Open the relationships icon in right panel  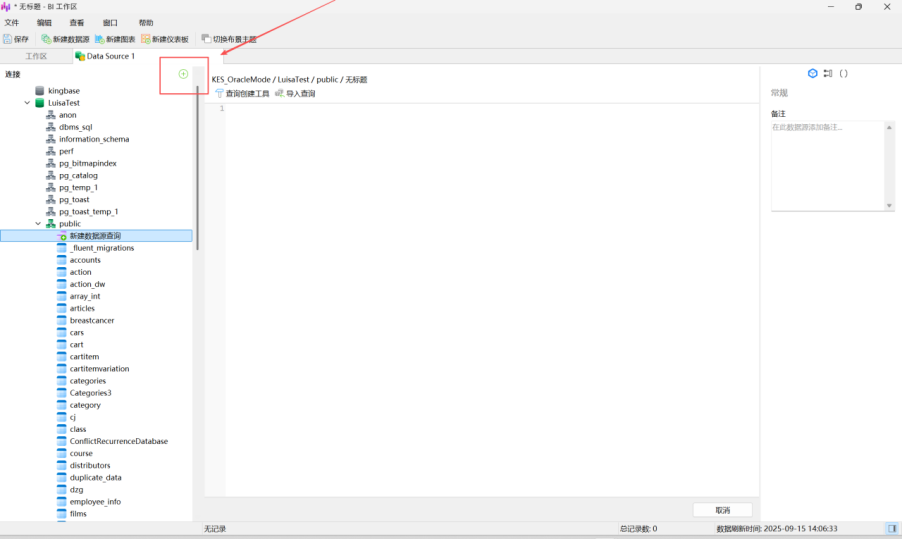828,73
